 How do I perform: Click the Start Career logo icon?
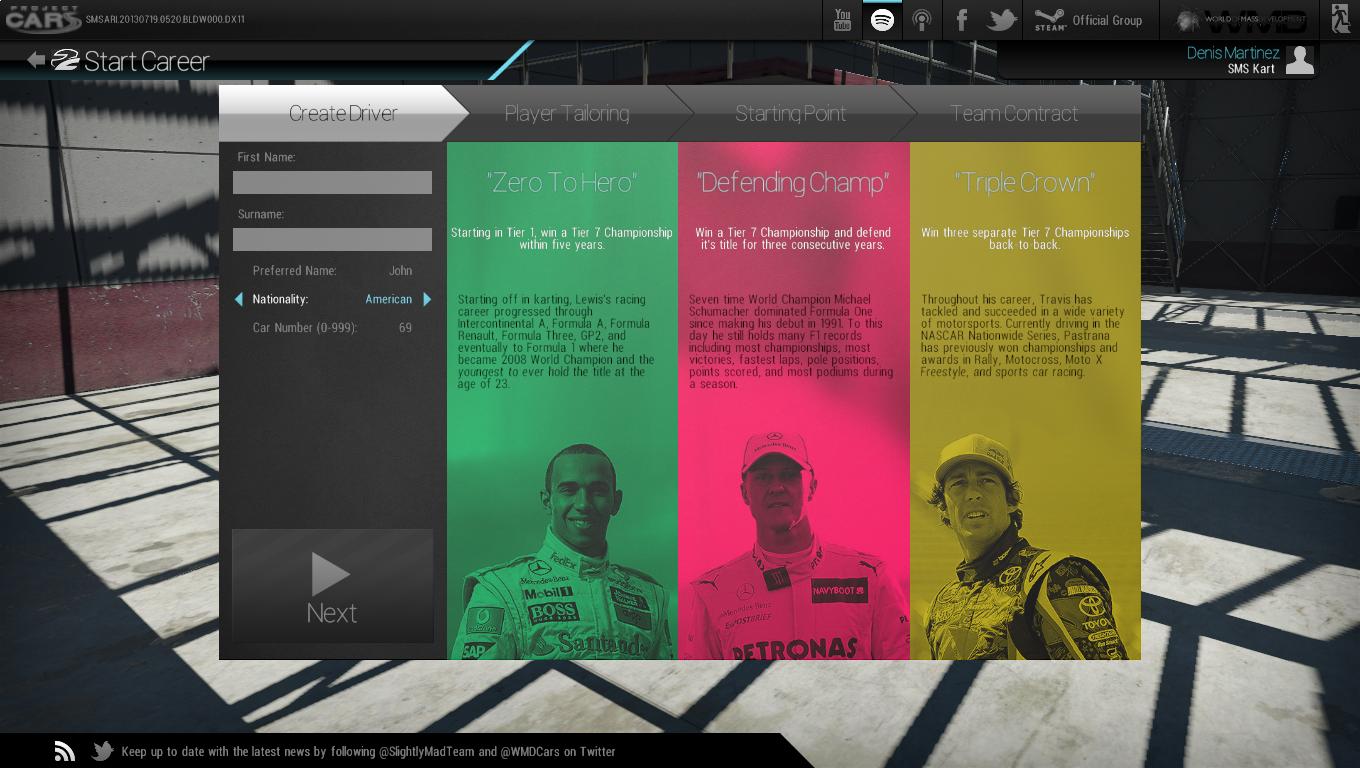click(65, 60)
